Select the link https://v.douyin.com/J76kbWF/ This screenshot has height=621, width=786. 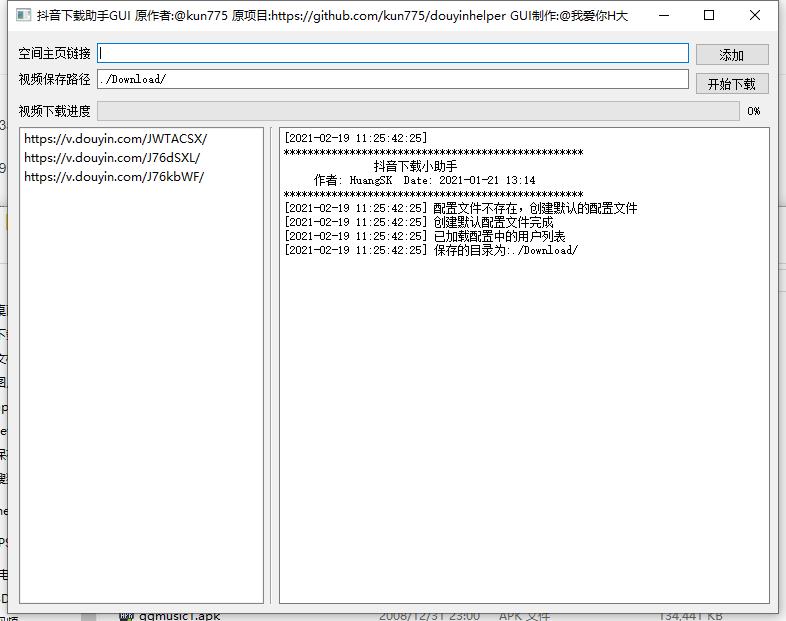[x=114, y=177]
